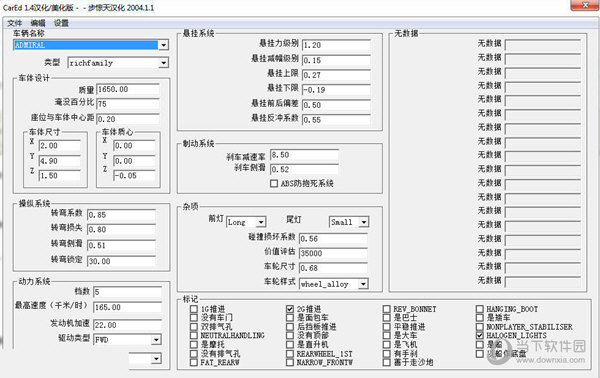The width and height of the screenshot is (600, 378).
Task: Select the 悬挂力级别 field showing 1.20
Action: (336, 45)
